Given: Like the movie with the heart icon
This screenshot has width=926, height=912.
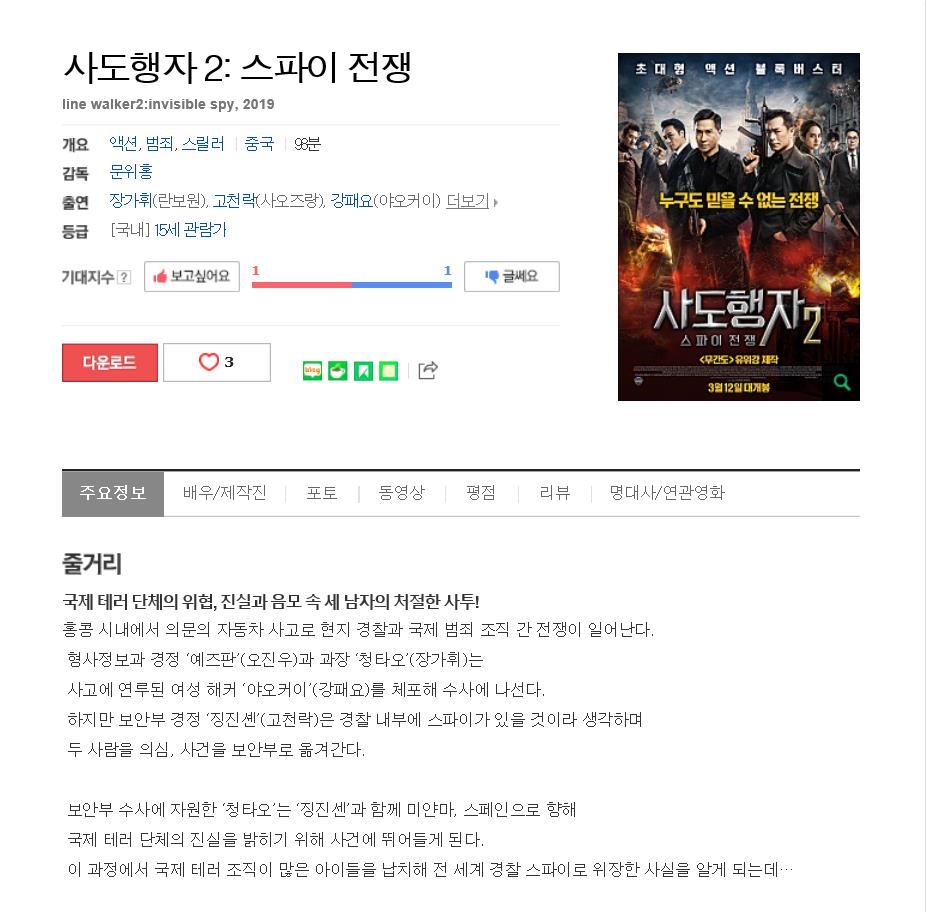Looking at the screenshot, I should click(x=217, y=362).
